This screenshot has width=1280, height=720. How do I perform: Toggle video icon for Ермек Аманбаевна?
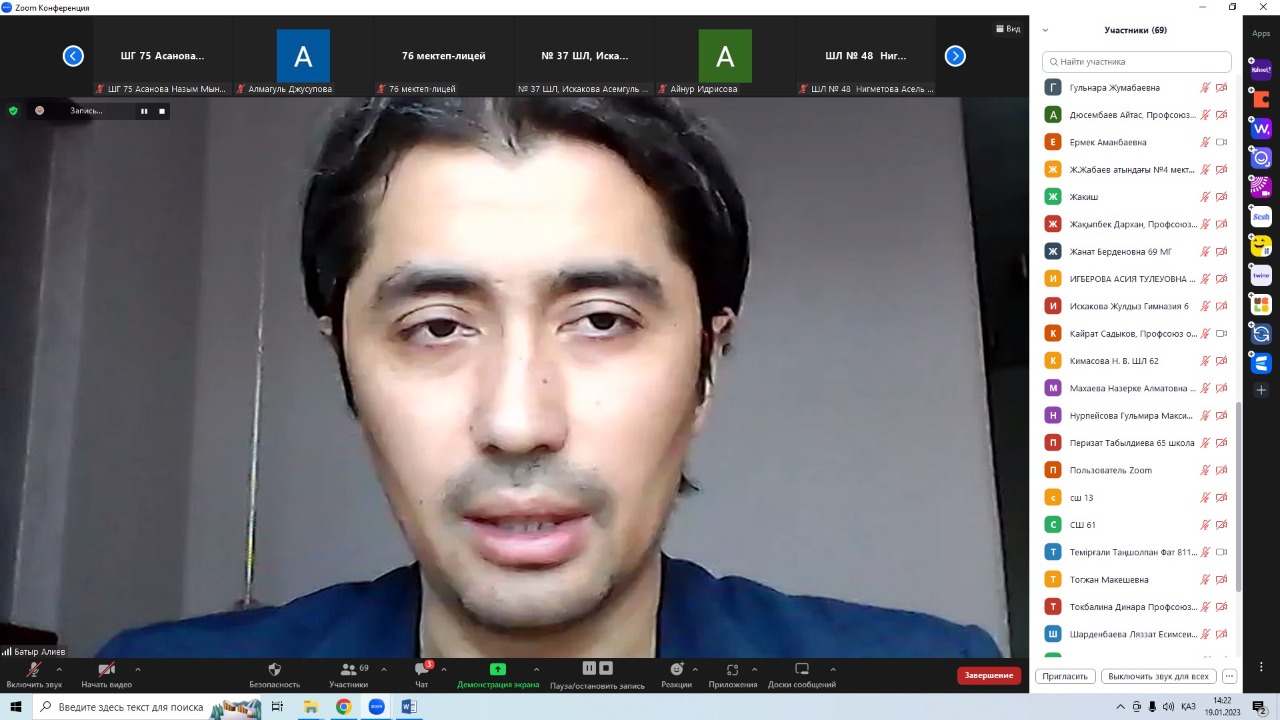[x=1221, y=142]
